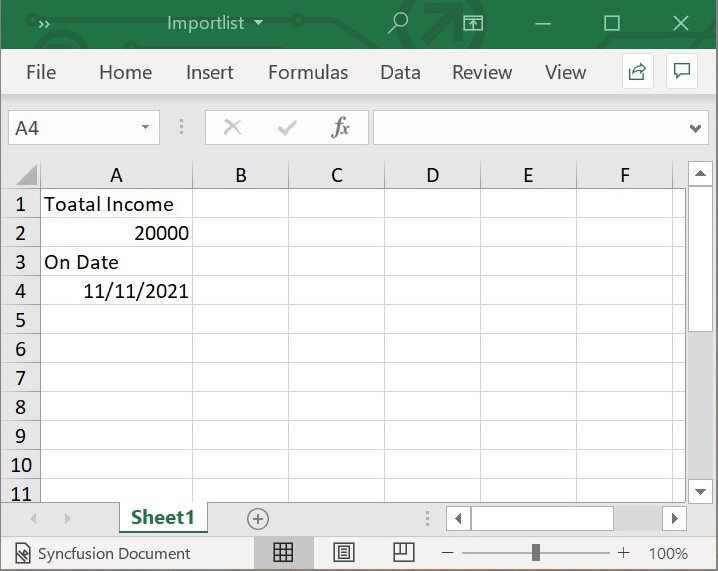Add a new sheet with plus icon
Viewport: 718px width, 571px height.
258,519
